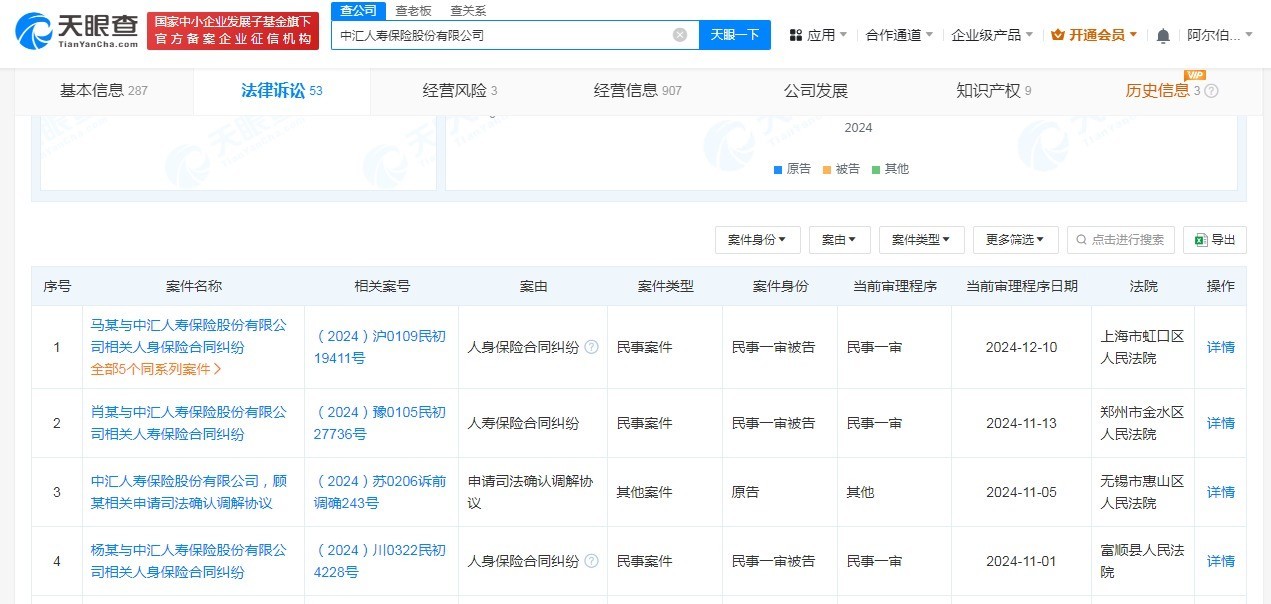Click the 郑州市金水区人民法院 cell

(1142, 423)
